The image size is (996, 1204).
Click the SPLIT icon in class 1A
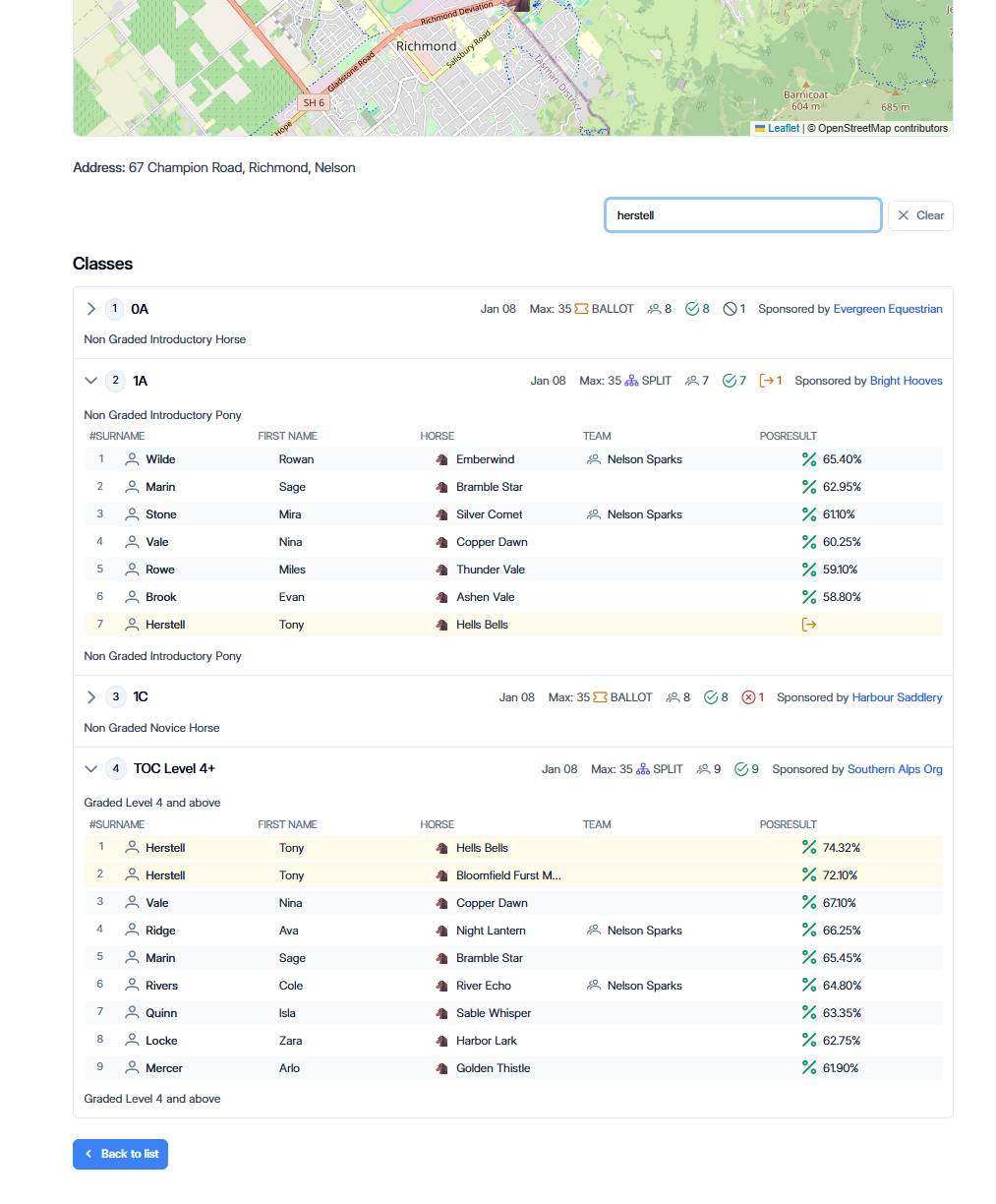[x=631, y=381]
